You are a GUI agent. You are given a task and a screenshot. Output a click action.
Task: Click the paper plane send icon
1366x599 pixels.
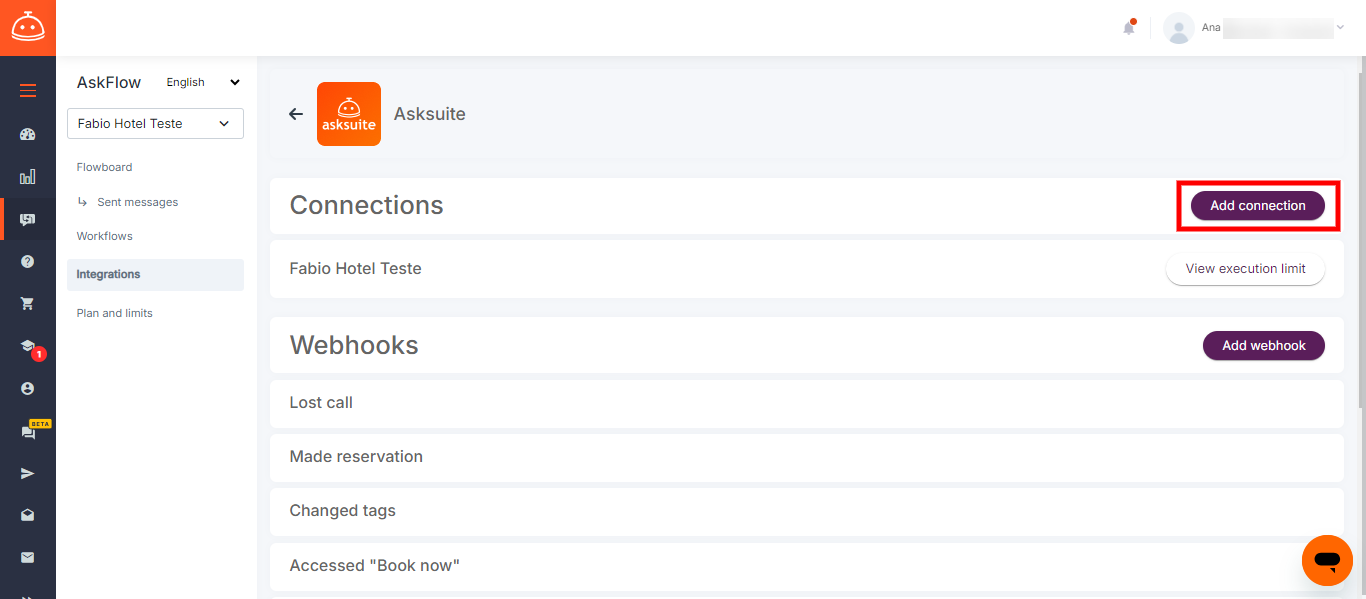pyautogui.click(x=28, y=473)
